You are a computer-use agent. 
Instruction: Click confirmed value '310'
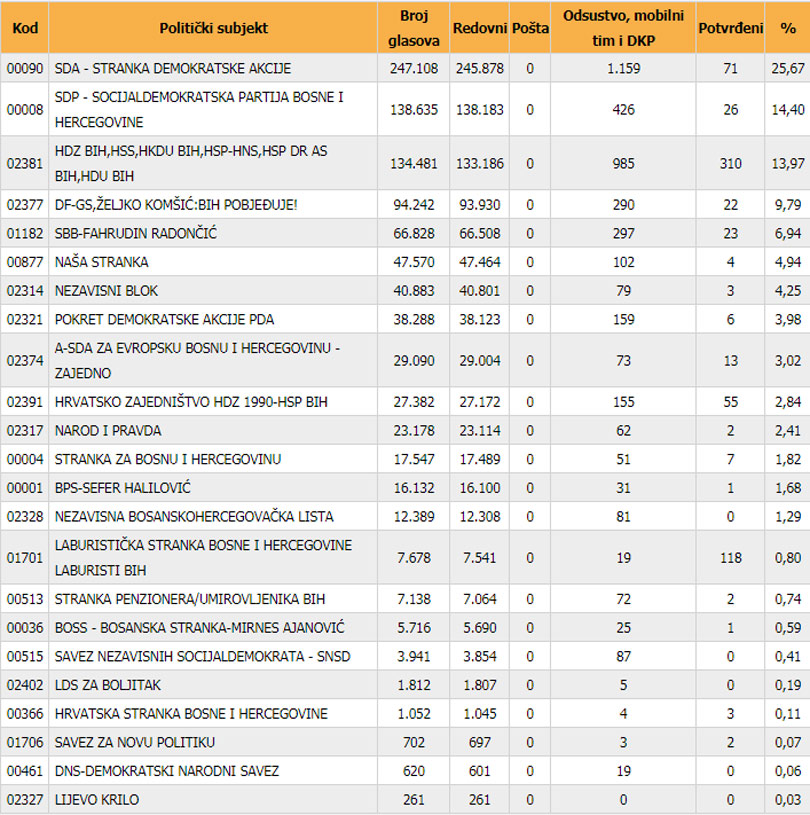pos(730,163)
